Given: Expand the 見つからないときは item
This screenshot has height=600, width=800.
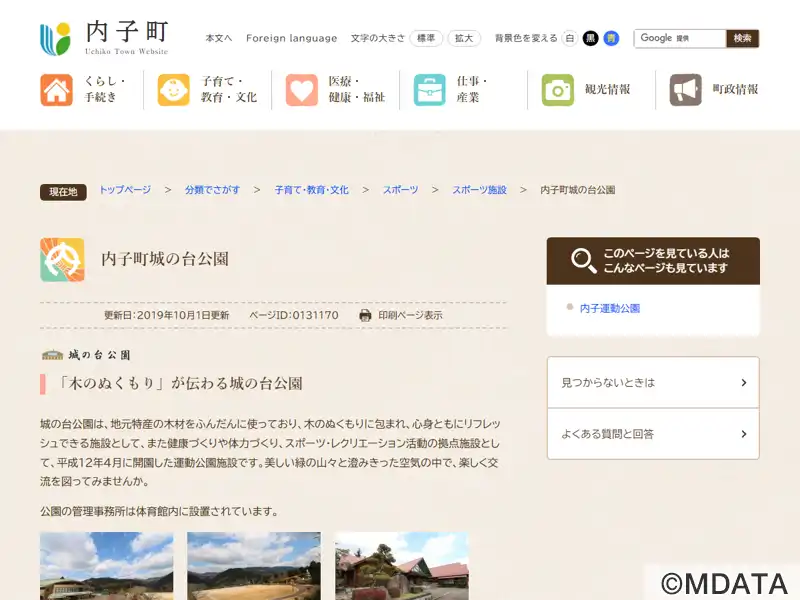Looking at the screenshot, I should [x=653, y=382].
